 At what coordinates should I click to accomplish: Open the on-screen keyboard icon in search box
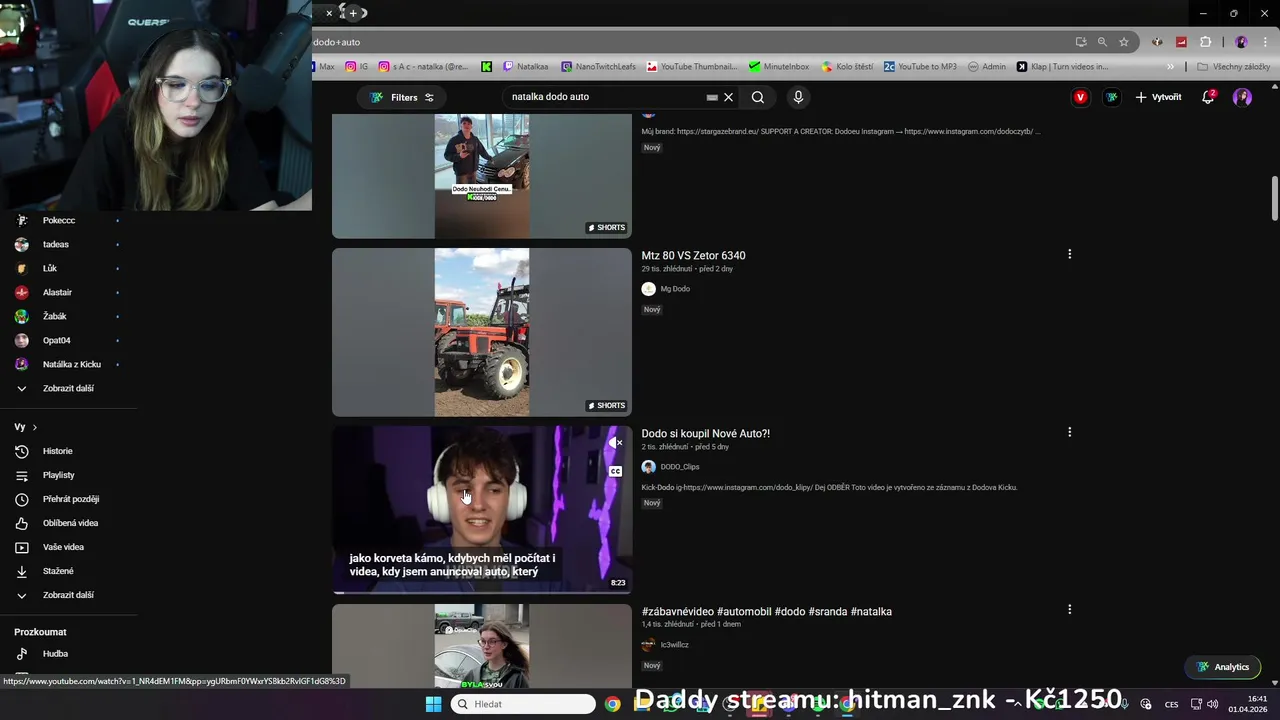click(x=712, y=97)
